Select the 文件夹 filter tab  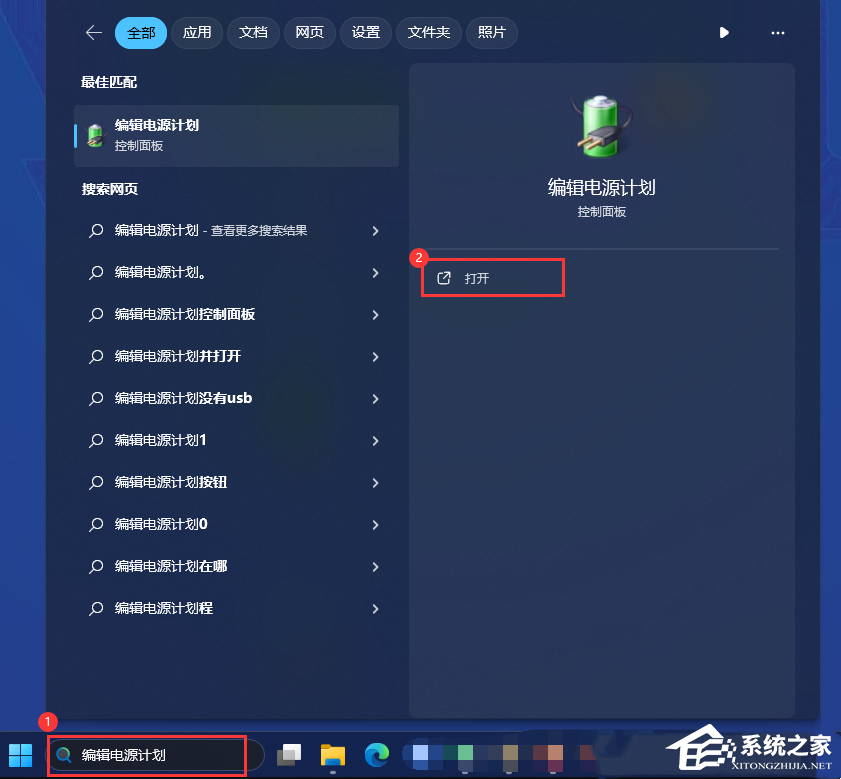pyautogui.click(x=429, y=33)
